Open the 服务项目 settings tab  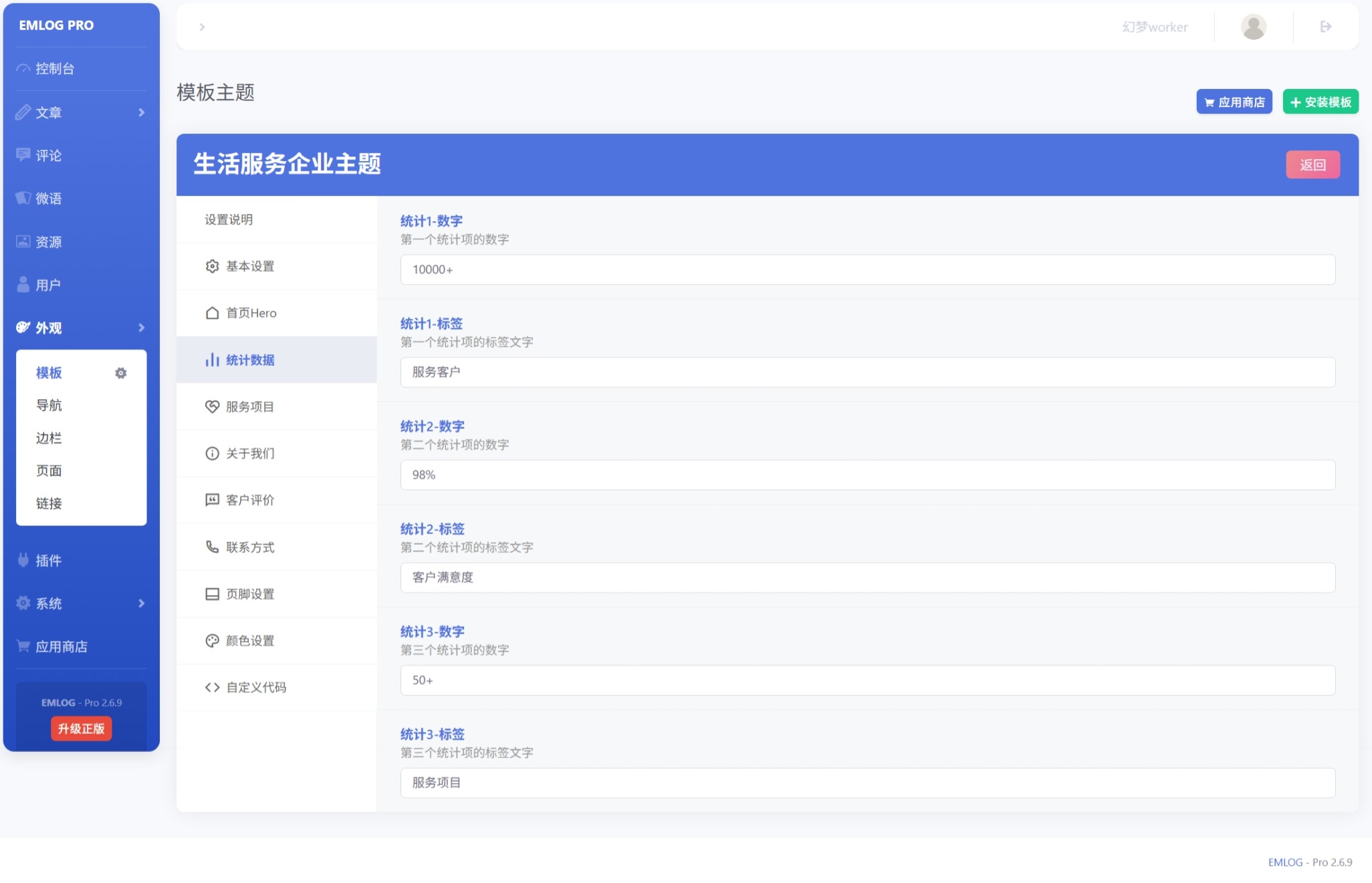(249, 406)
